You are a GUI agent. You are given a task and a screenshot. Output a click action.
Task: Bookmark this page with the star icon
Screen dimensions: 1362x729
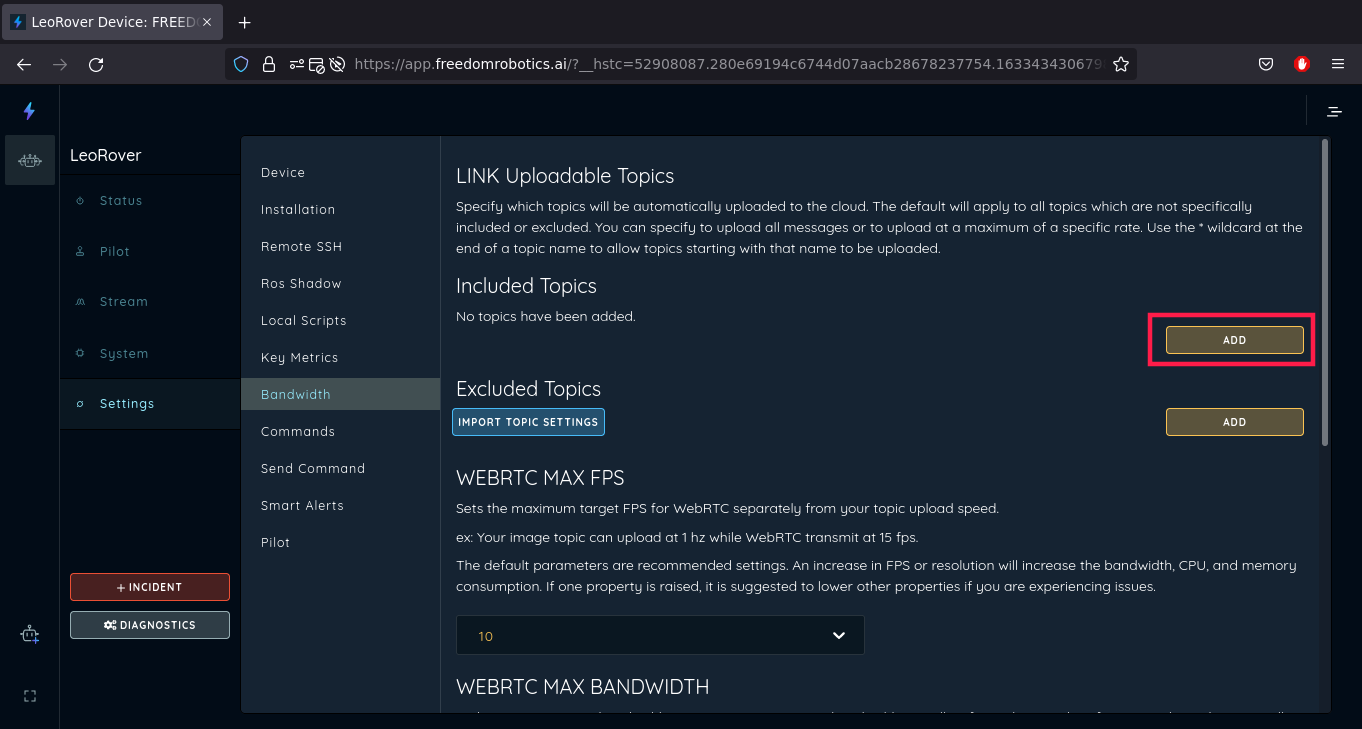point(1121,64)
